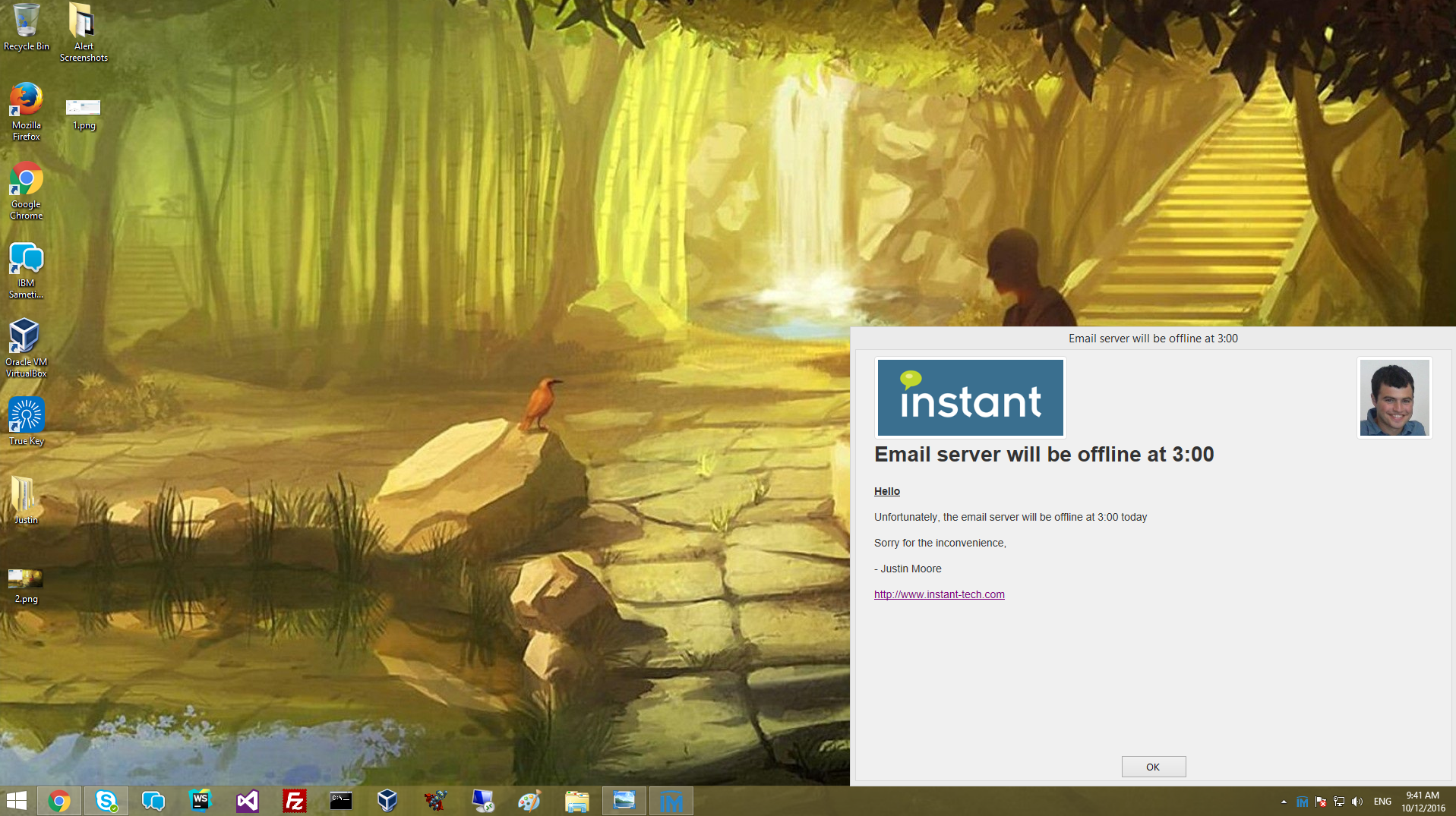Click OK to dismiss the alert popup
1456x816 pixels.
click(x=1153, y=767)
